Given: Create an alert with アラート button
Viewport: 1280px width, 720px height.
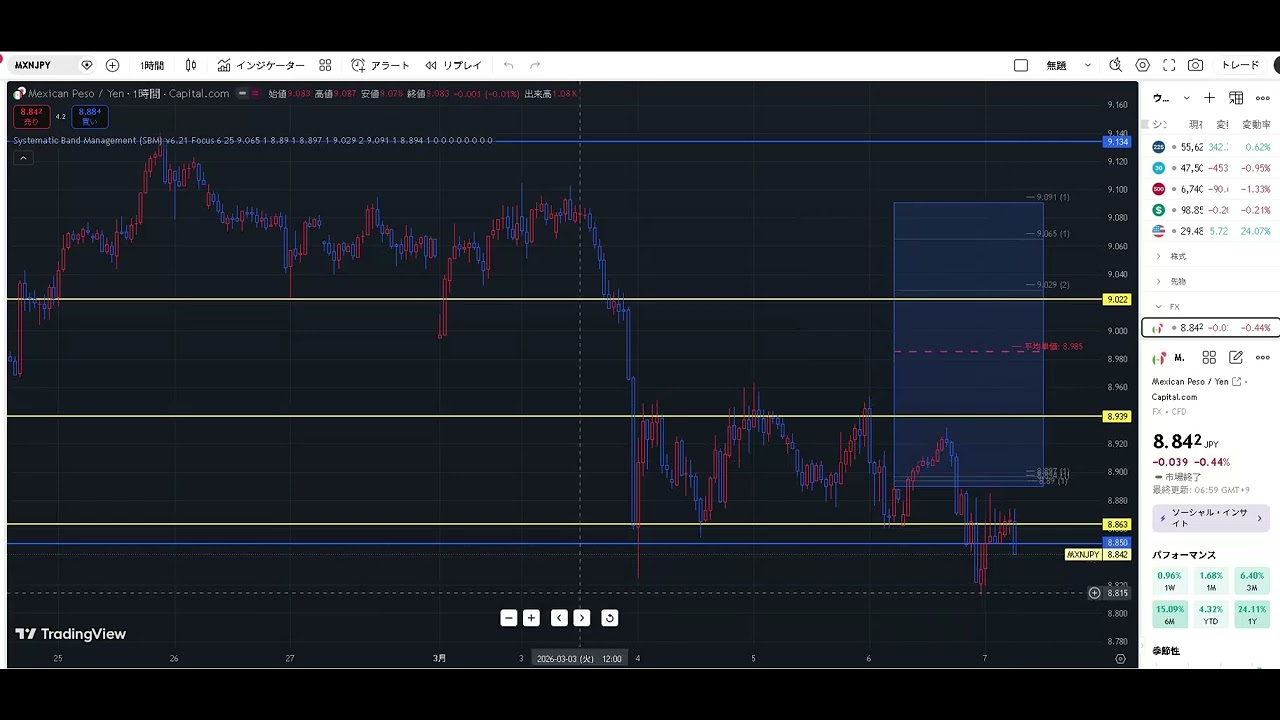Looking at the screenshot, I should (x=381, y=65).
